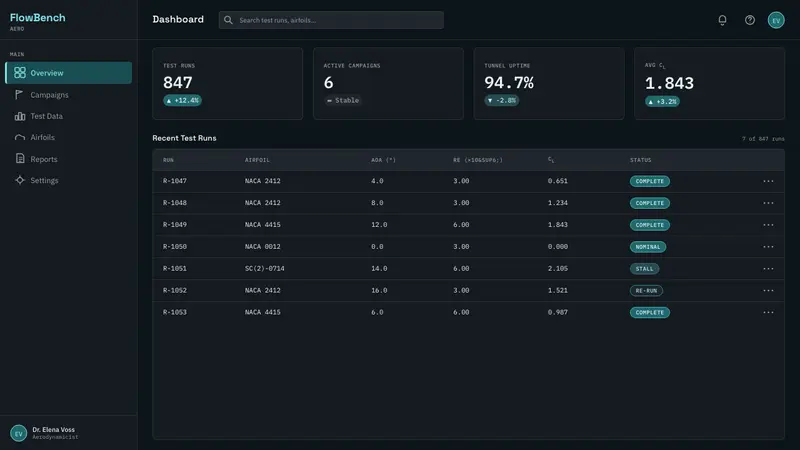Click lift coefficient value "0.651"
This screenshot has height=450, width=800.
pos(558,181)
